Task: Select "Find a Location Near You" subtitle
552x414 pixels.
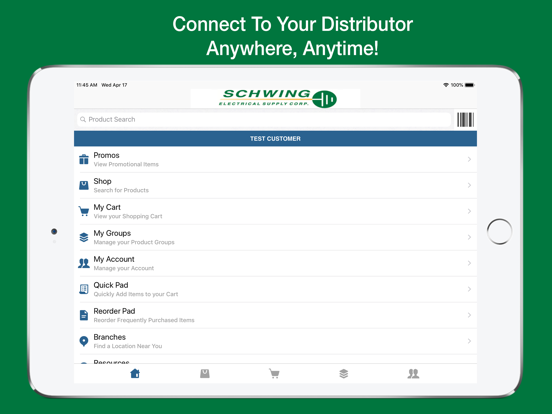Action: pos(128,346)
